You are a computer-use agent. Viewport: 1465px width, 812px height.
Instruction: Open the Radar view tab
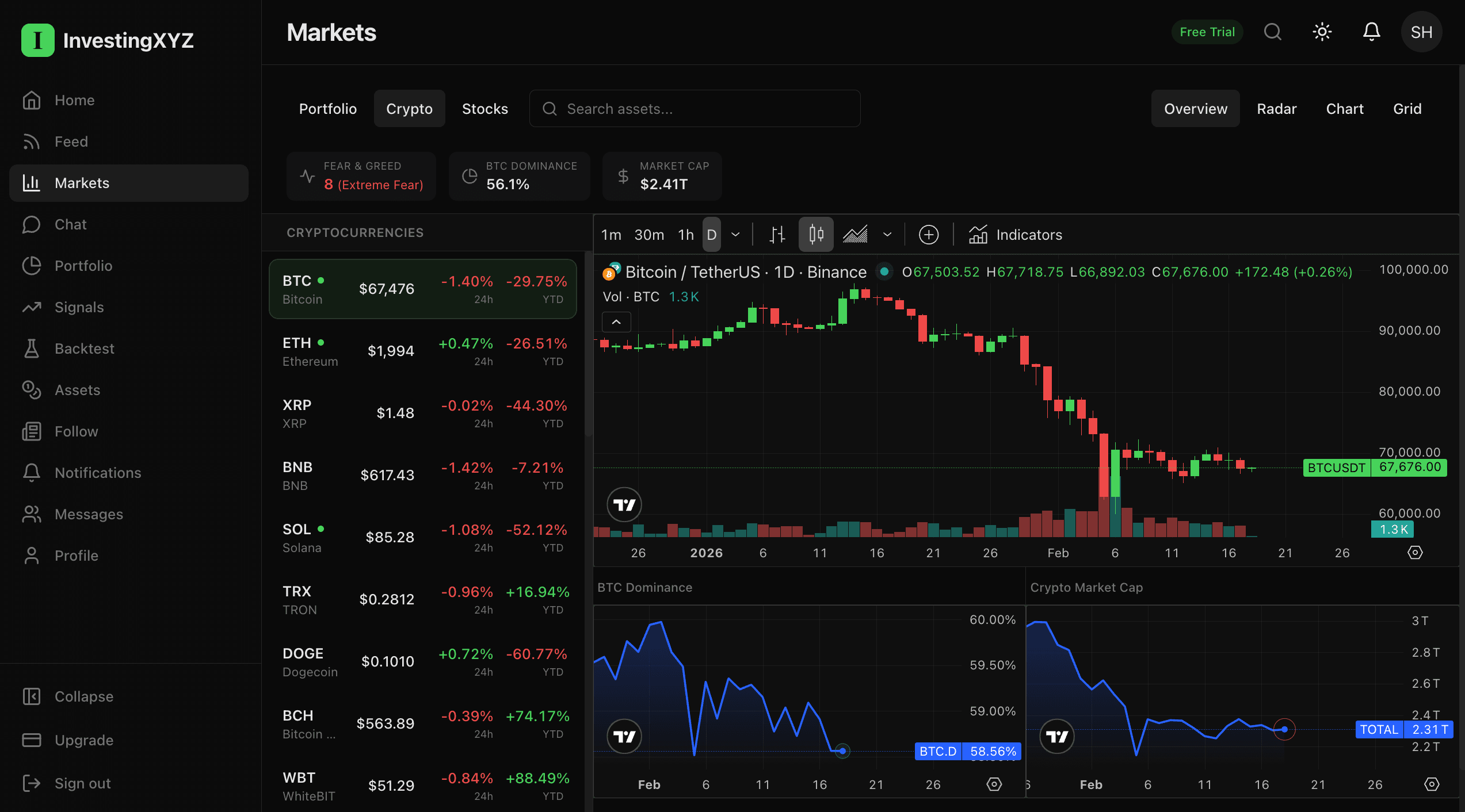pyautogui.click(x=1277, y=108)
